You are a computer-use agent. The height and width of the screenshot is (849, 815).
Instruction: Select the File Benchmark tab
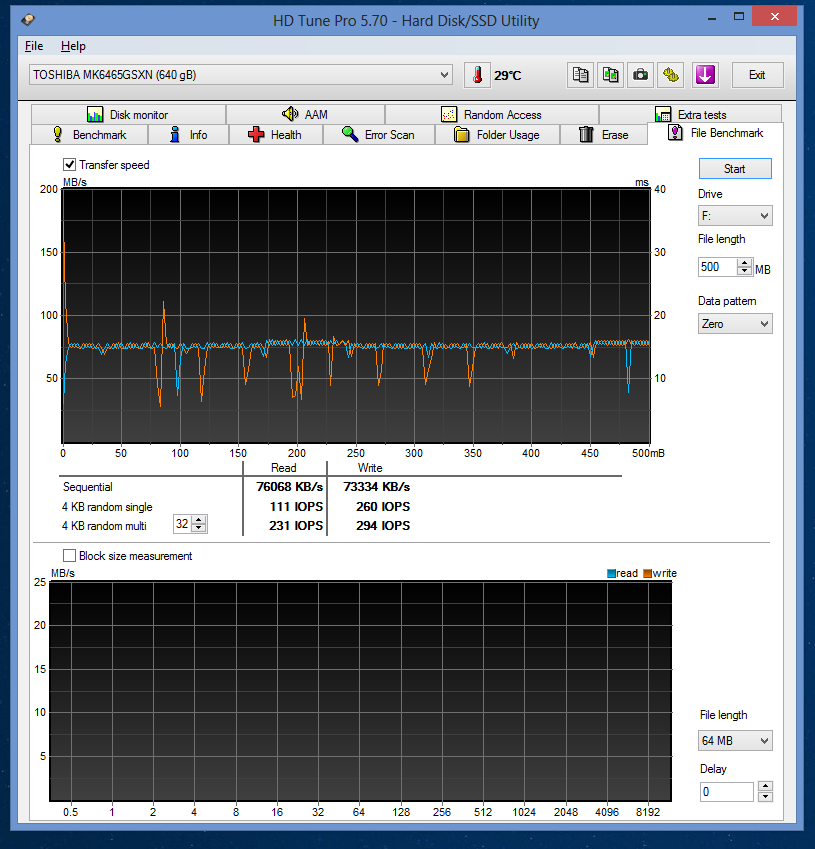tap(715, 133)
